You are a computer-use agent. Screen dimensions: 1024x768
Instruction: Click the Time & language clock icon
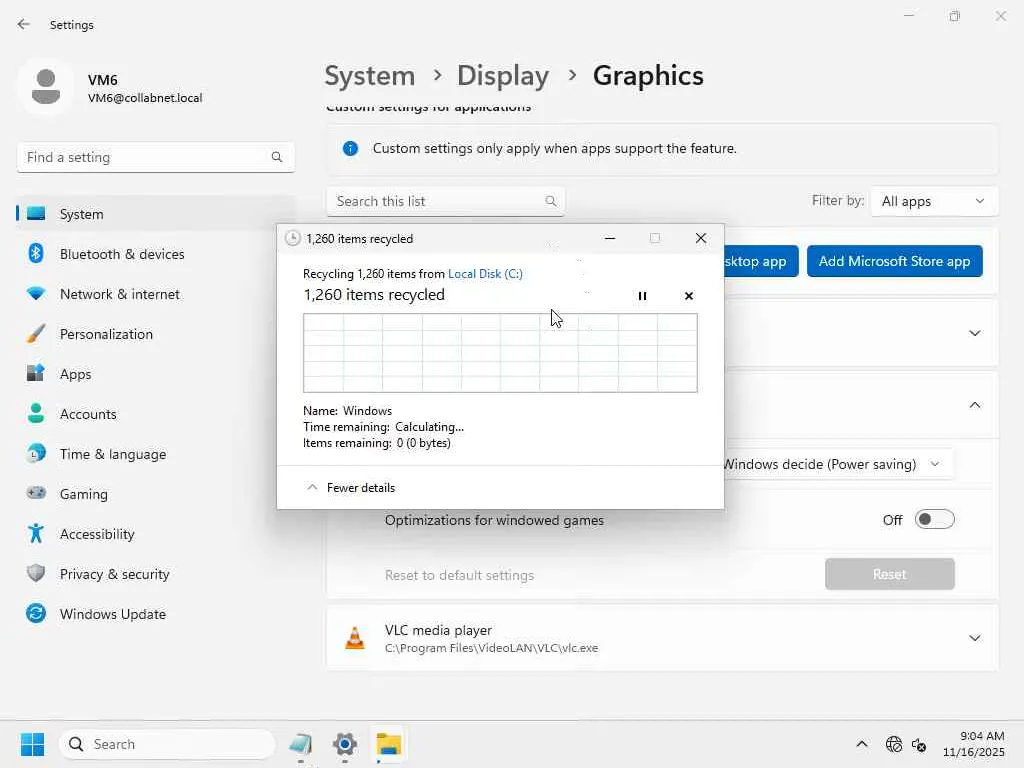click(36, 454)
